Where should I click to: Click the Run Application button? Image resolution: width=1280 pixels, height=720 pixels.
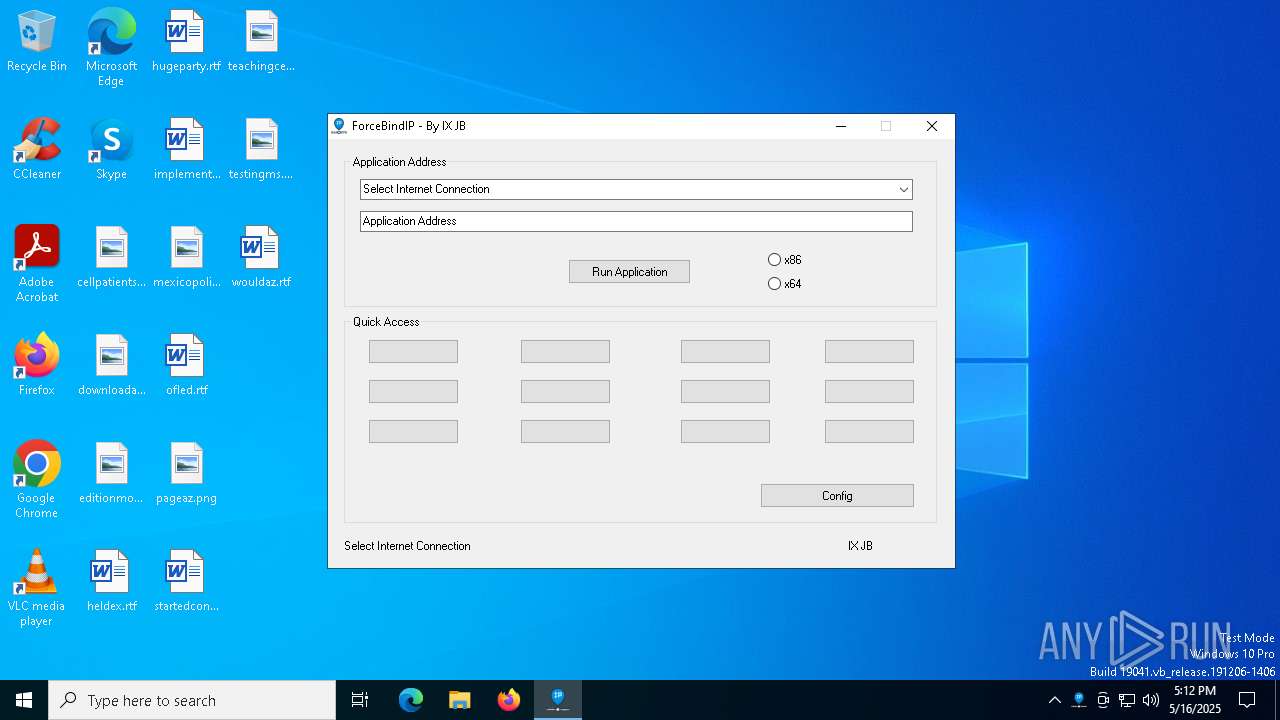point(629,272)
